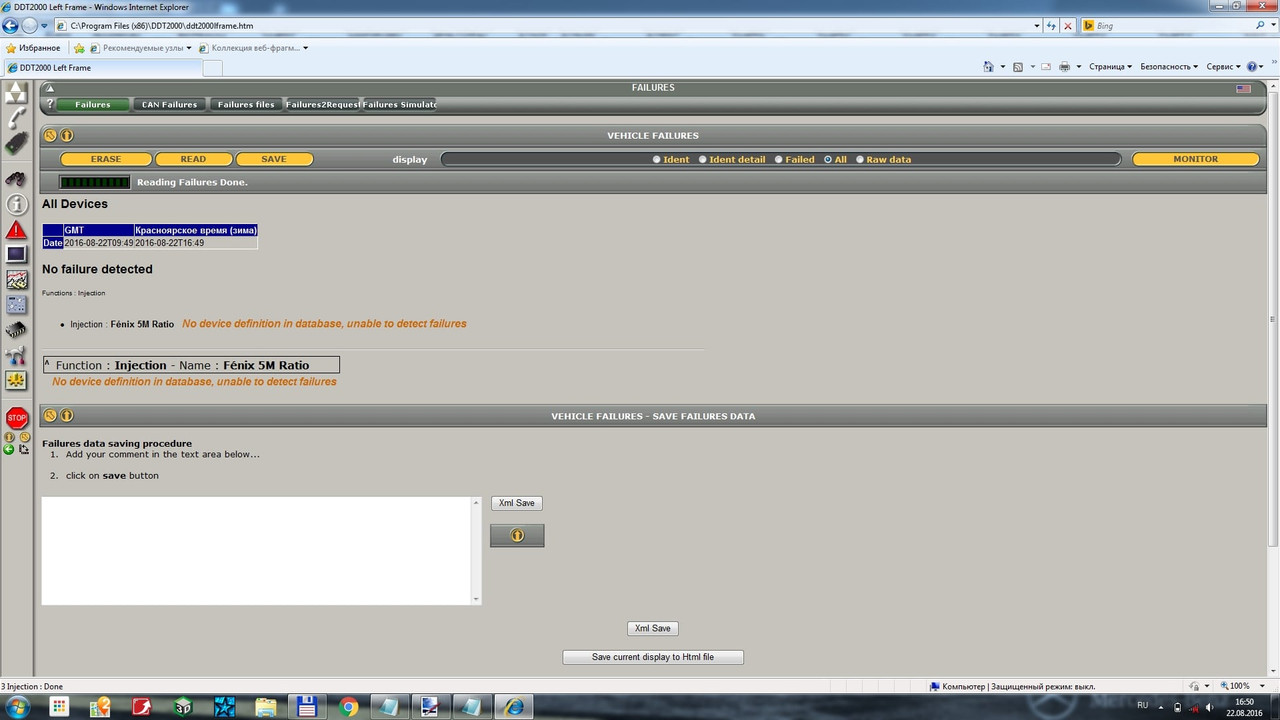Image resolution: width=1280 pixels, height=720 pixels.
Task: Select the All display radio button
Action: (x=828, y=159)
